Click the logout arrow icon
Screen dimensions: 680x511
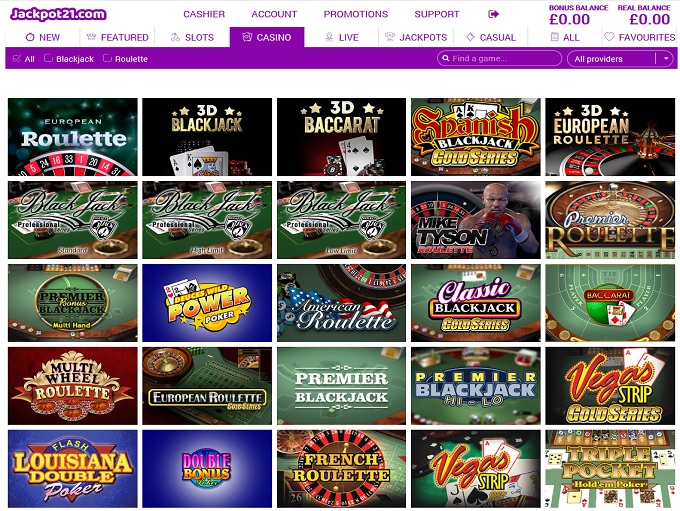click(x=493, y=14)
